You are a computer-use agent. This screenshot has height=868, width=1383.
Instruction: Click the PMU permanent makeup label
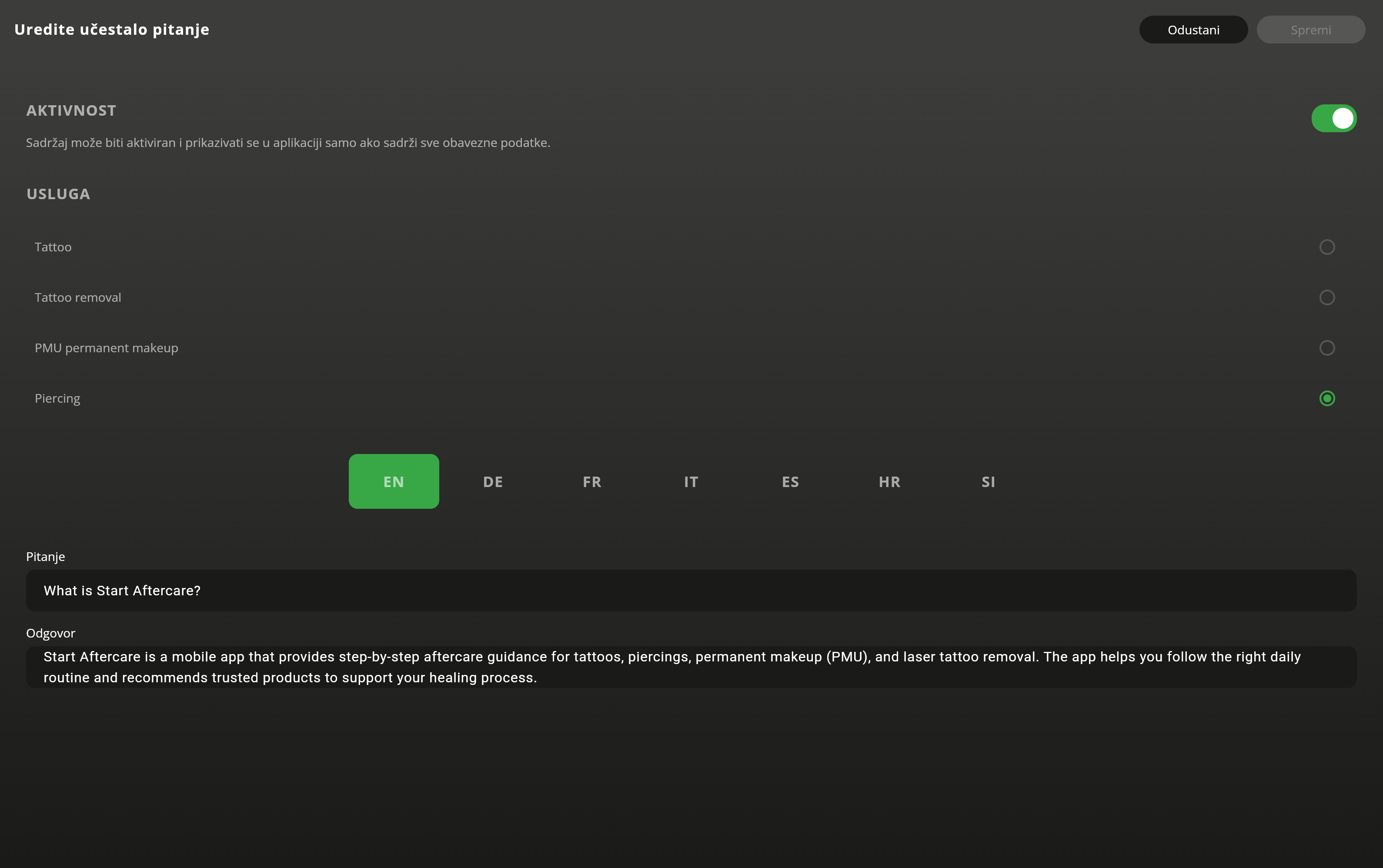(106, 348)
